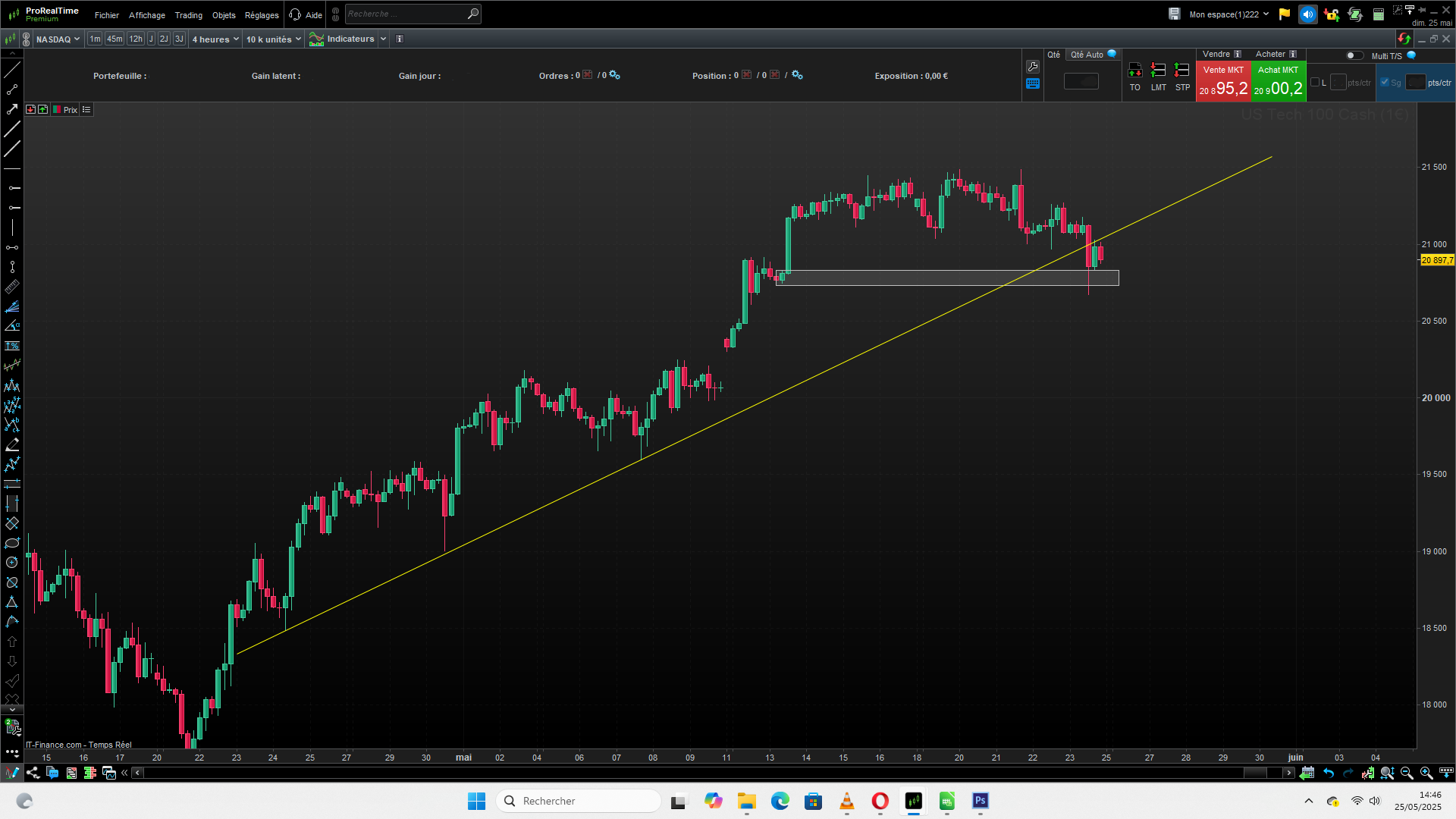Select the trend line drawing tool
1456x819 pixels.
[x=12, y=71]
